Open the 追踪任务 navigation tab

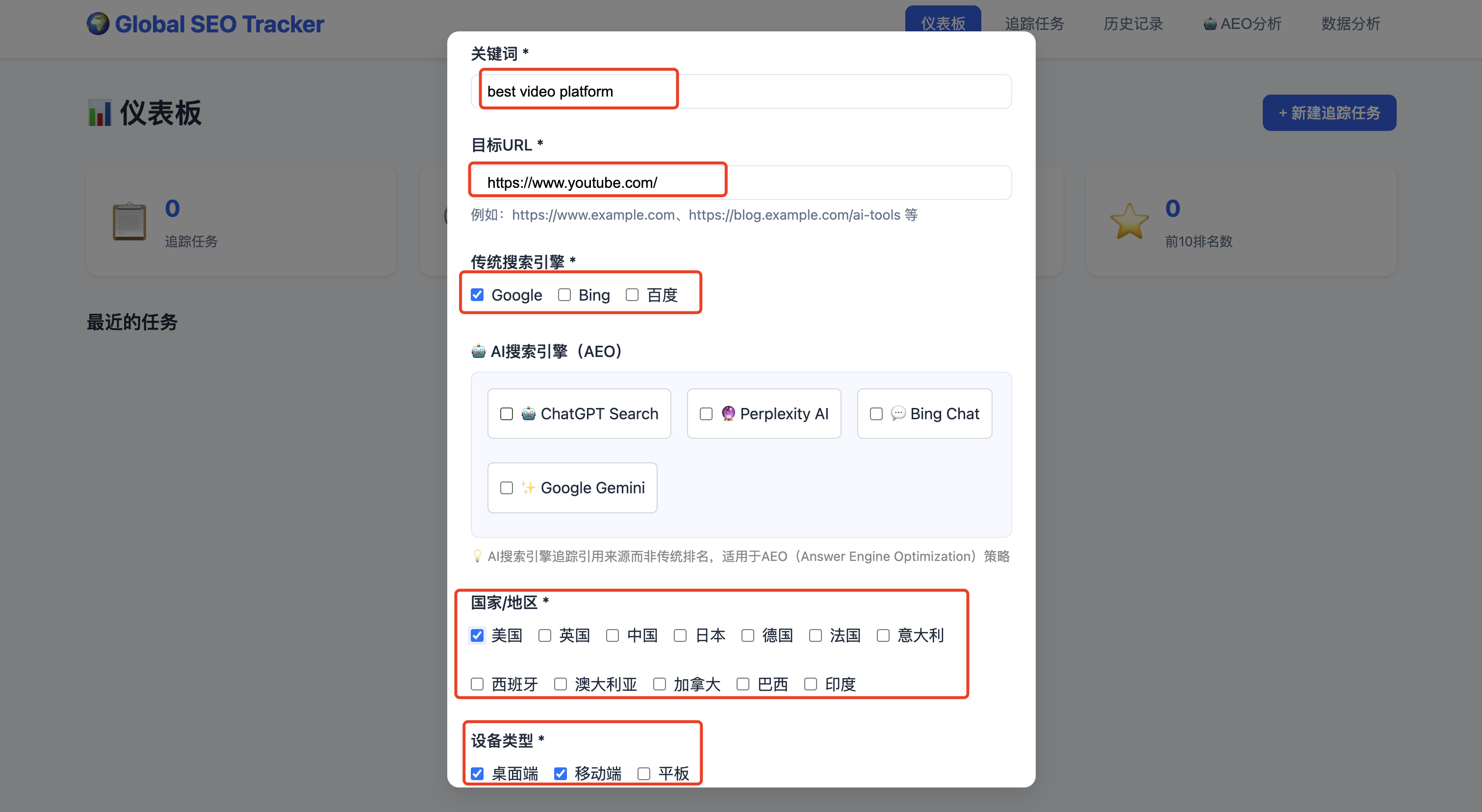click(x=1034, y=24)
